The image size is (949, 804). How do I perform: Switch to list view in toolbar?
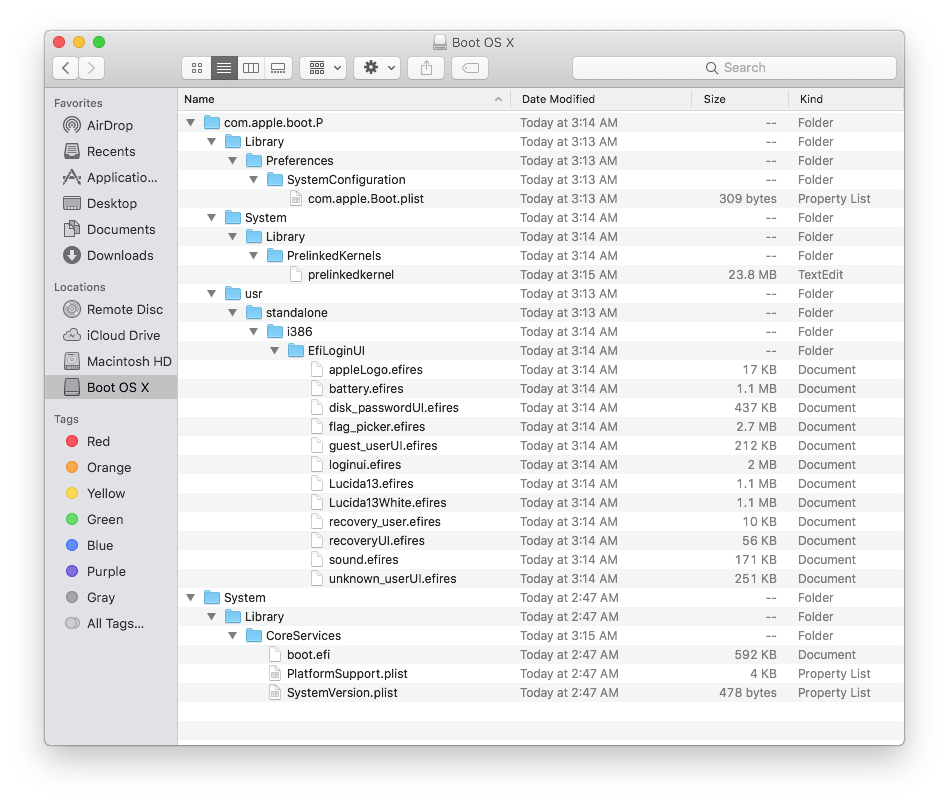pyautogui.click(x=224, y=68)
